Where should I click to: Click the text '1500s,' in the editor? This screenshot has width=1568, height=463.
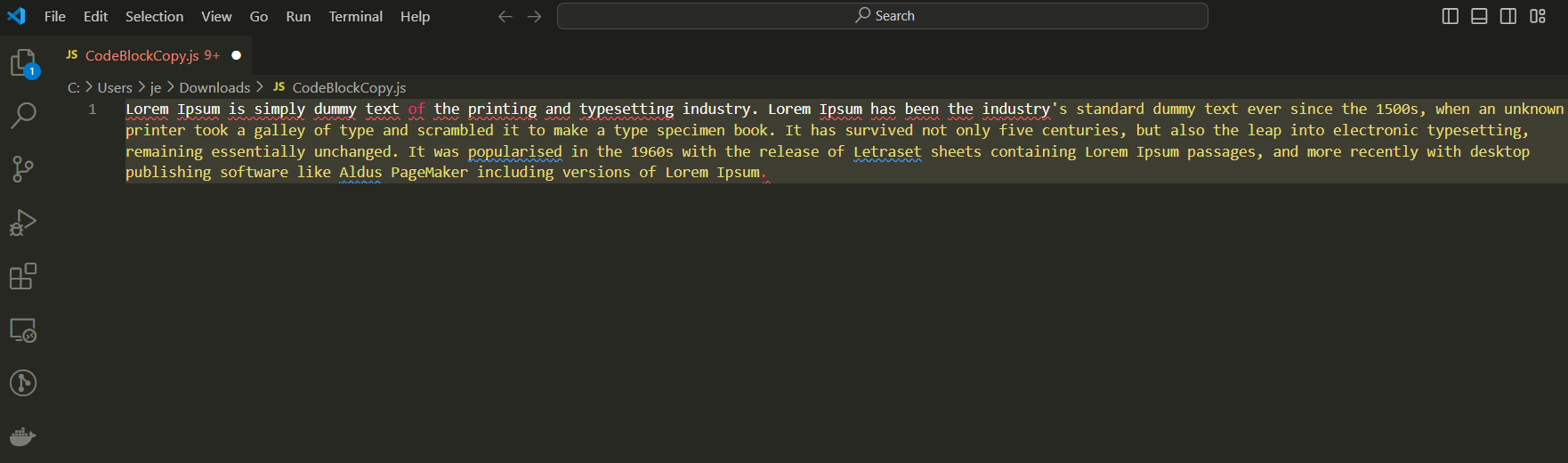[1401, 109]
